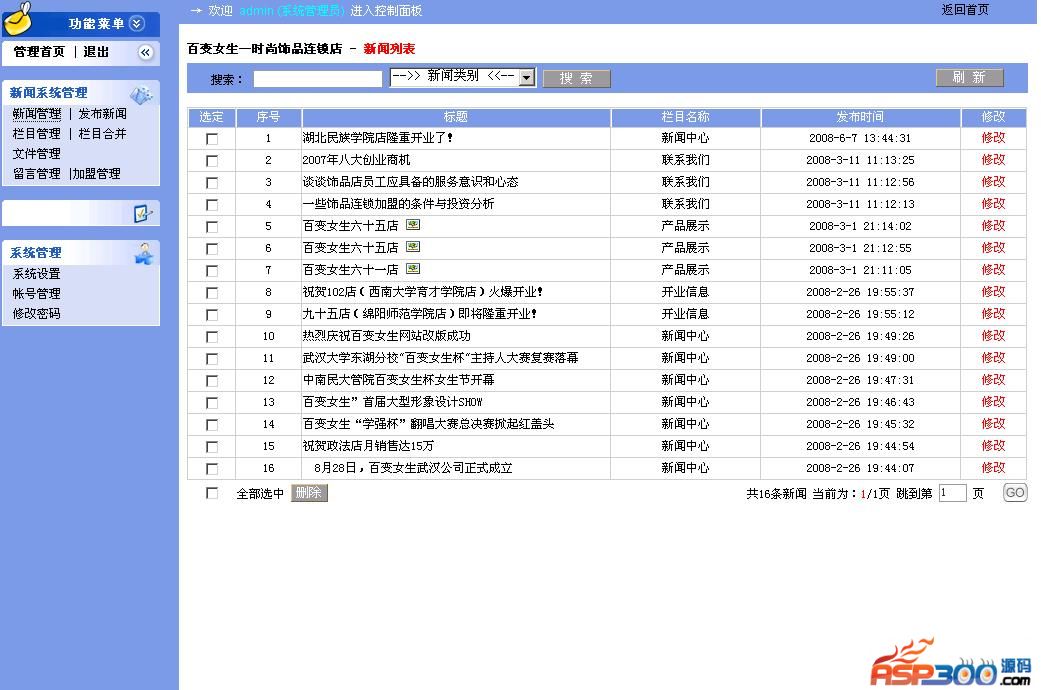This screenshot has width=1041, height=690.
Task: Open 文件管理 menu item
Action: coord(37,154)
